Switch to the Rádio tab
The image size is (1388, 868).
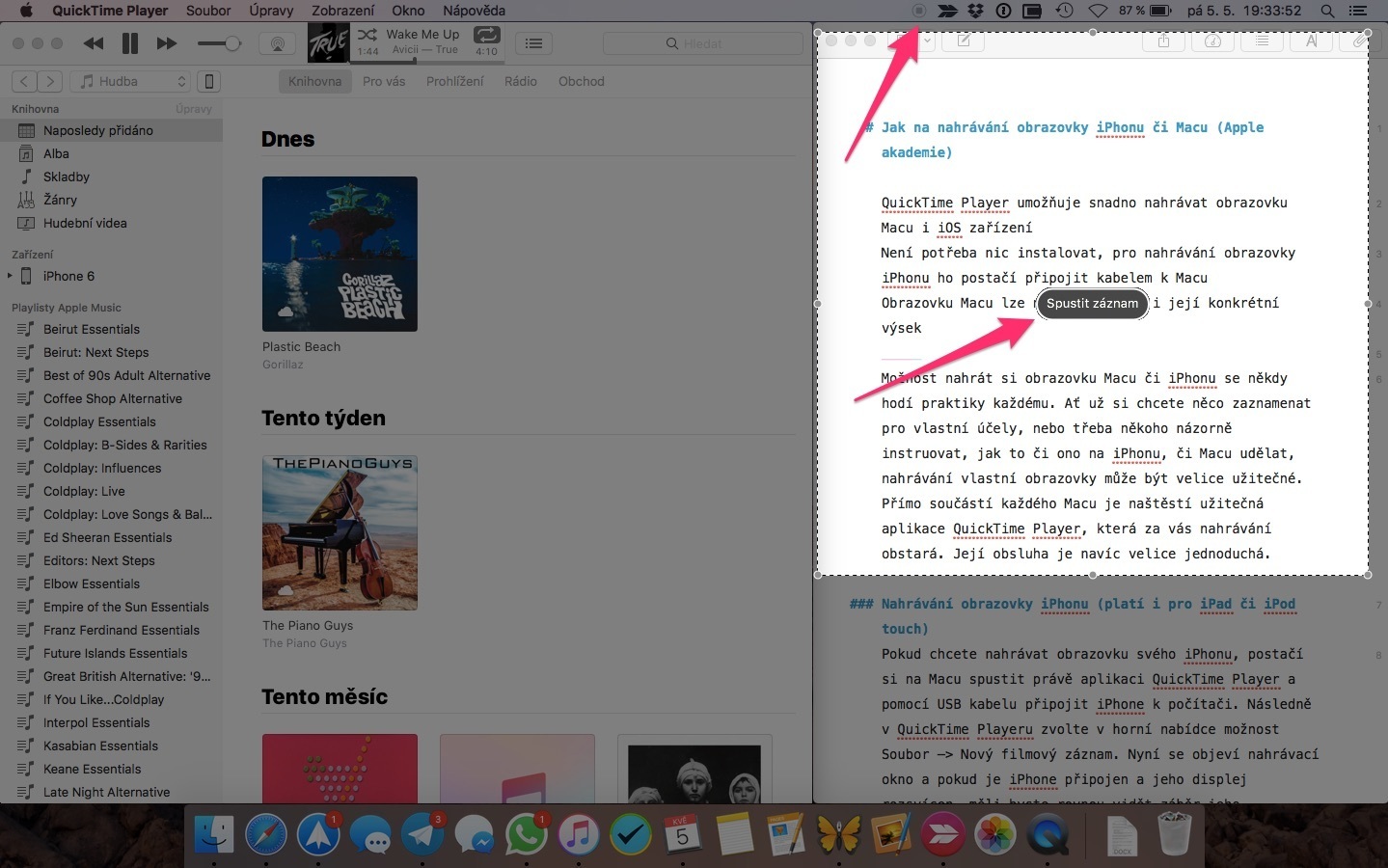pyautogui.click(x=521, y=81)
